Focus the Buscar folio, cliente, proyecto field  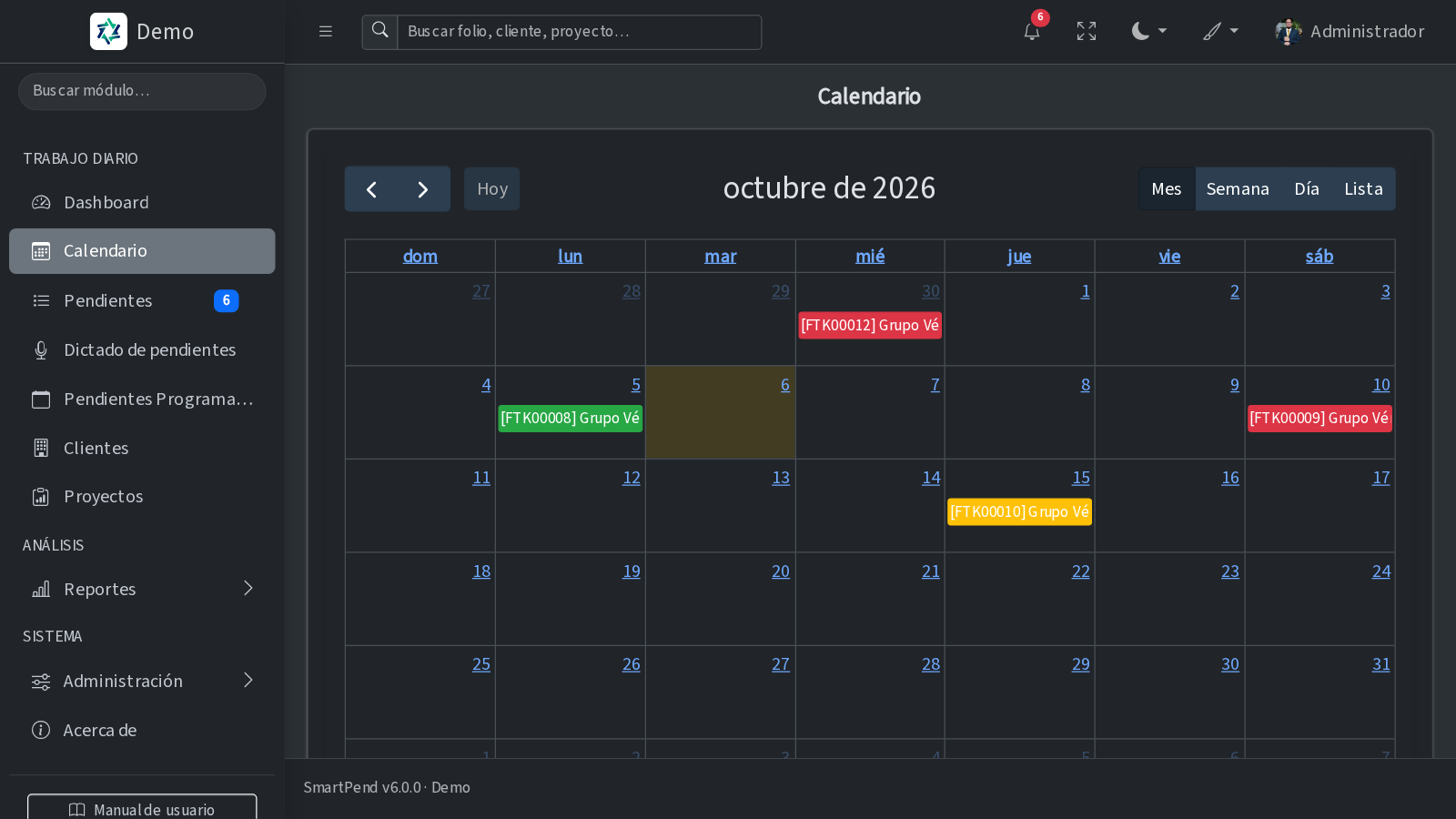click(580, 32)
